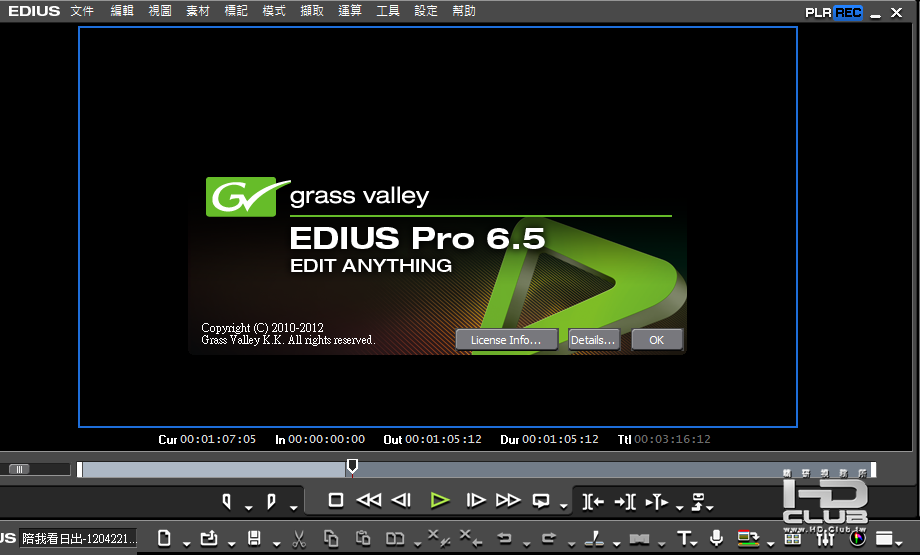
Task: Click the Set In point icon
Action: pyautogui.click(x=226, y=501)
